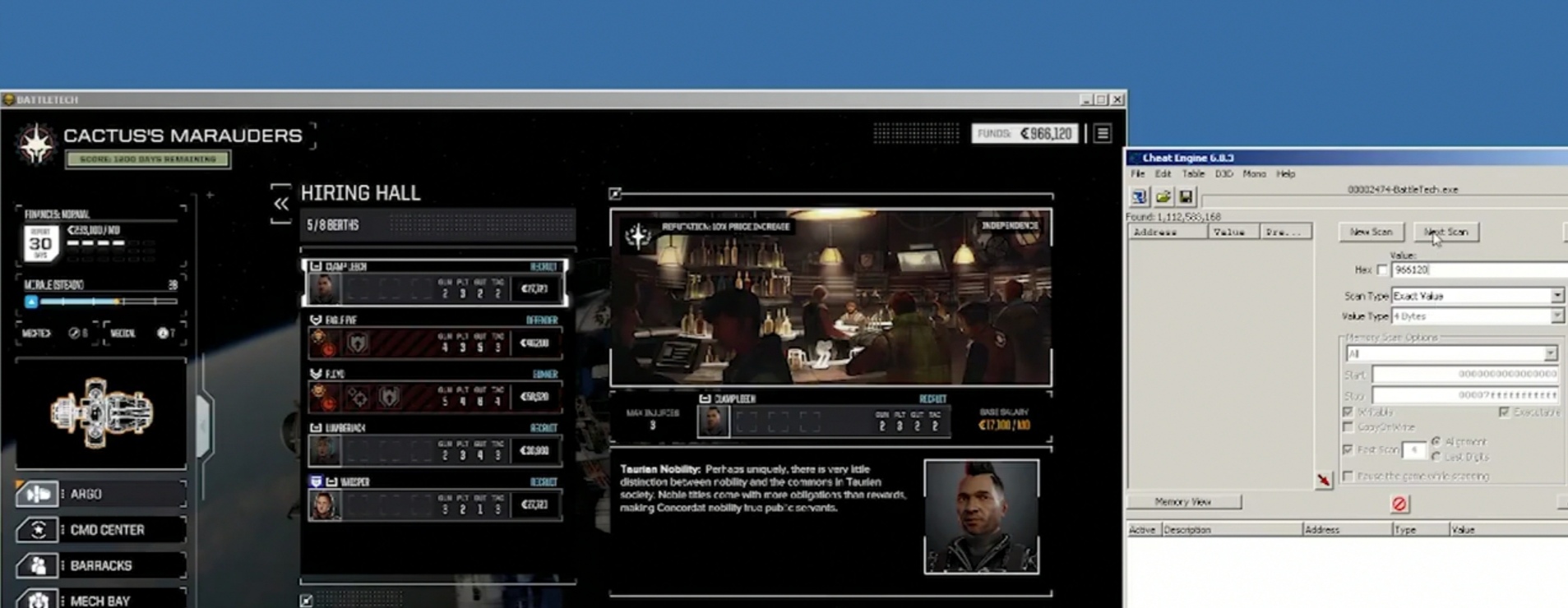Click the MechTech points icon

click(x=74, y=333)
